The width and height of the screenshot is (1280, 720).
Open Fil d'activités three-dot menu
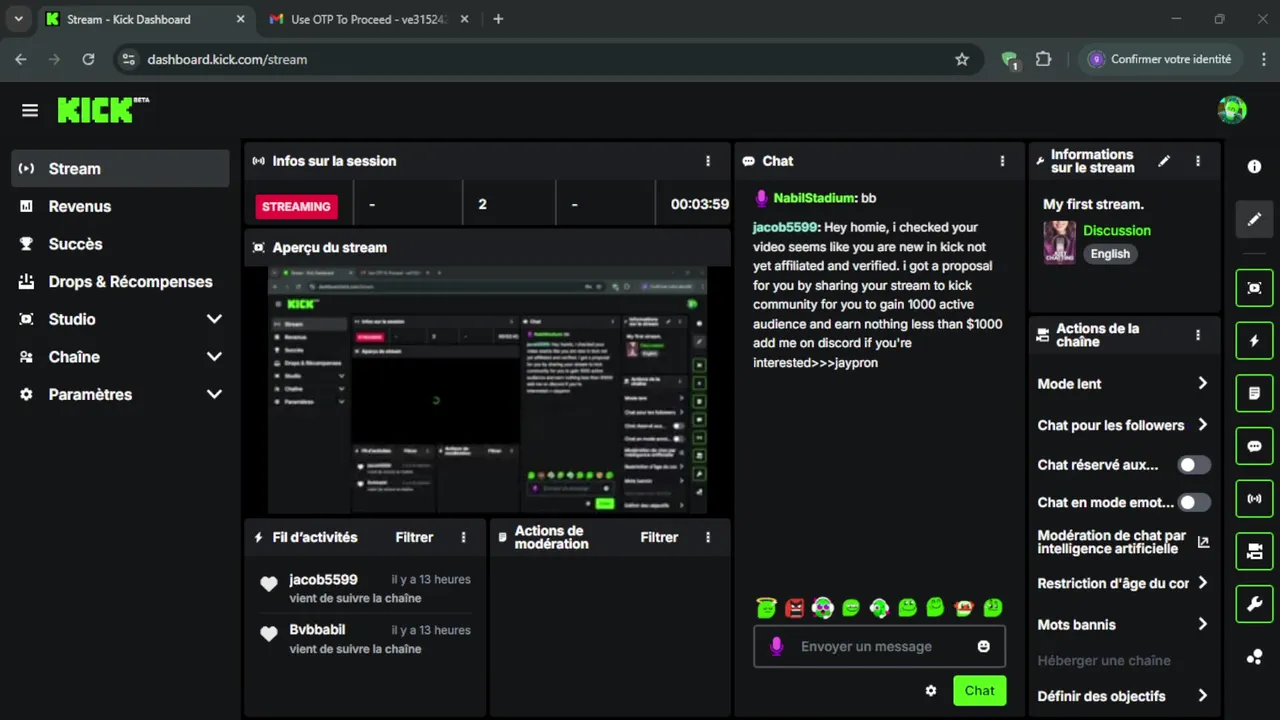coord(463,537)
